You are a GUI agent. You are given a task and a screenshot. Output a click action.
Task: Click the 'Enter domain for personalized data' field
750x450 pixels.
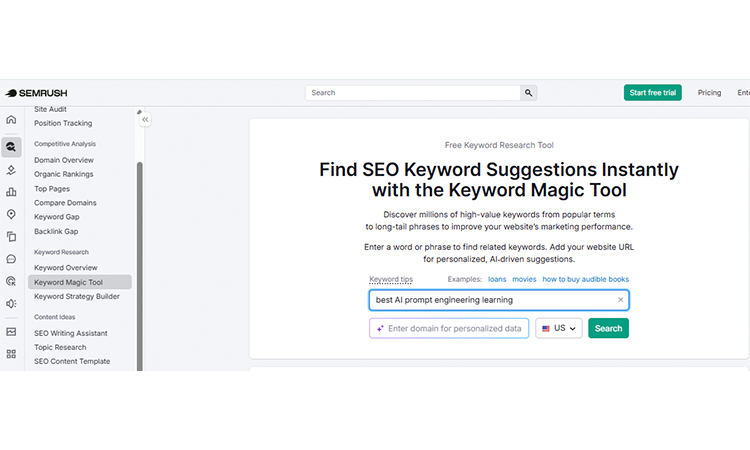pos(449,328)
